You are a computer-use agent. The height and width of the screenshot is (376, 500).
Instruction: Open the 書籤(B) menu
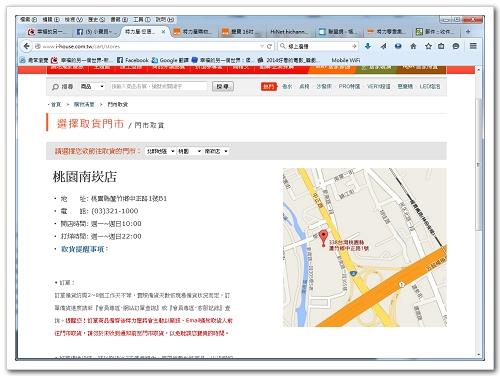coord(119,20)
